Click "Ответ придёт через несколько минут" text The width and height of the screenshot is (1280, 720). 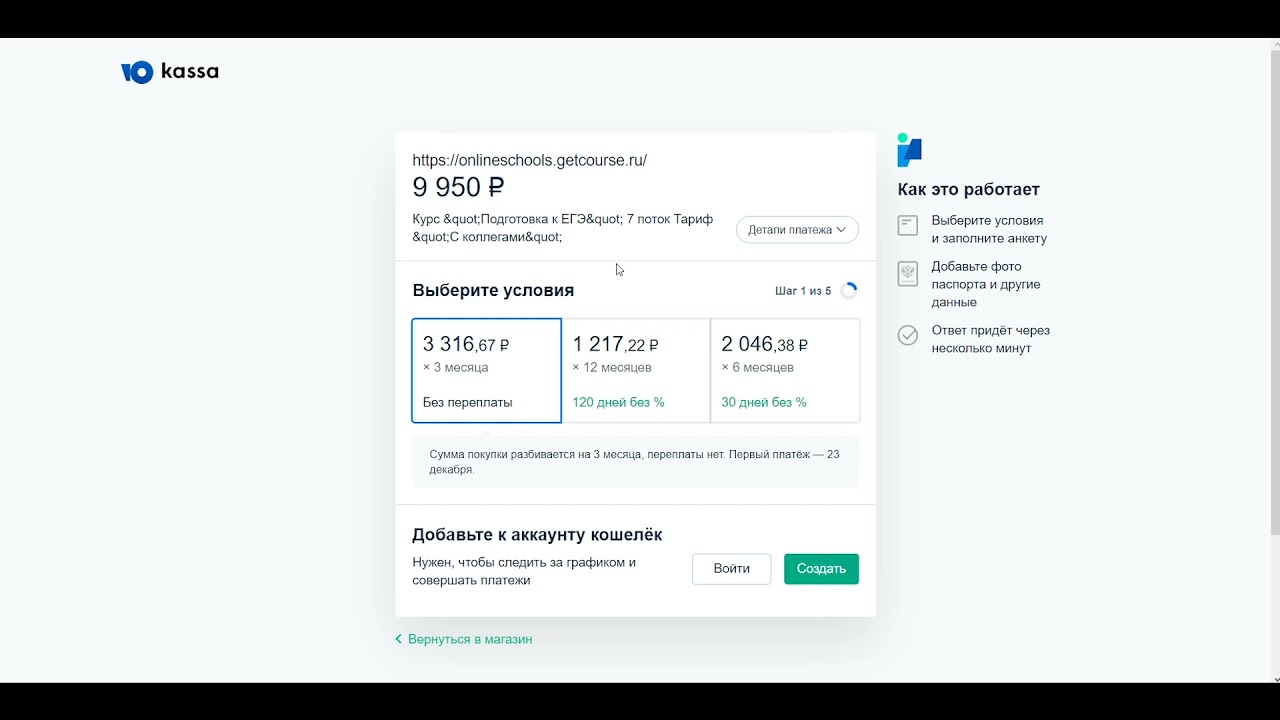click(x=991, y=339)
